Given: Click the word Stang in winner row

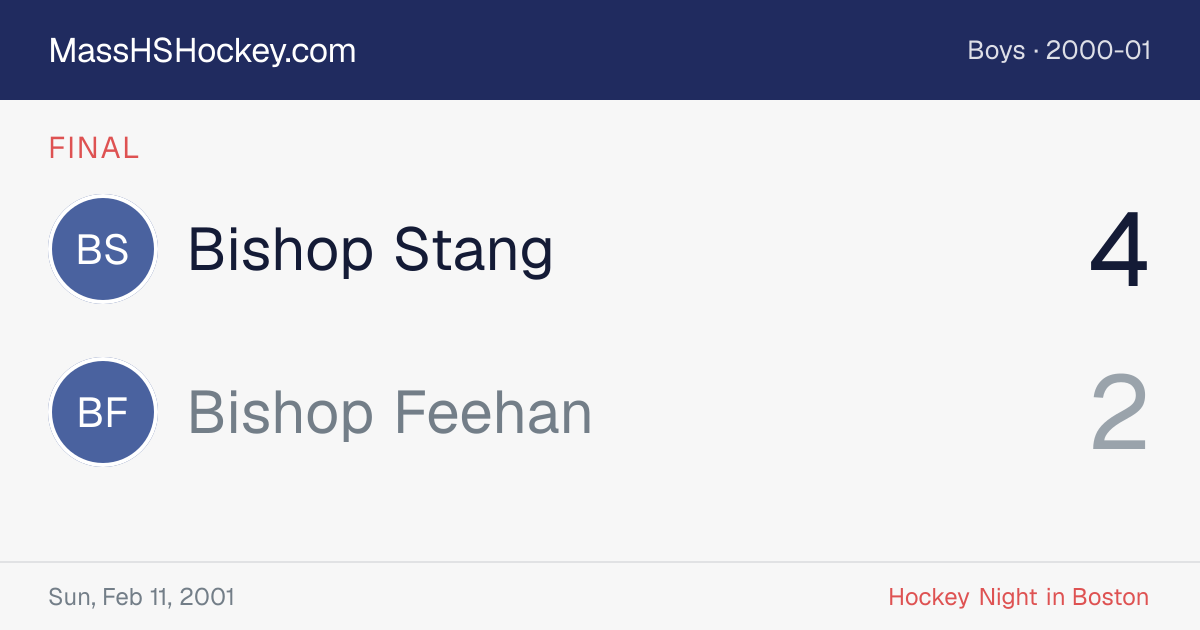Looking at the screenshot, I should pos(473,251).
